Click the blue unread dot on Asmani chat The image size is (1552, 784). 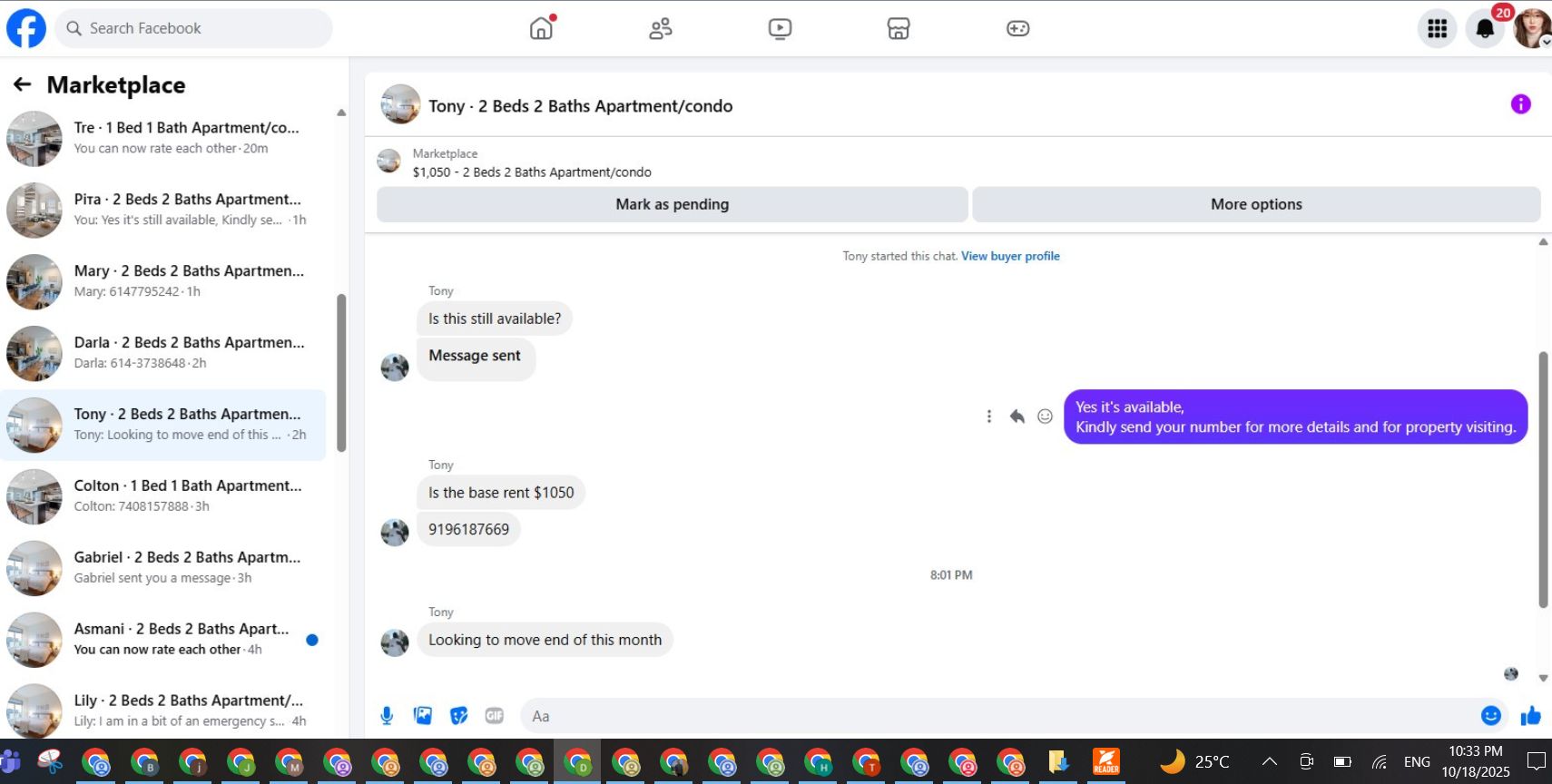(312, 640)
